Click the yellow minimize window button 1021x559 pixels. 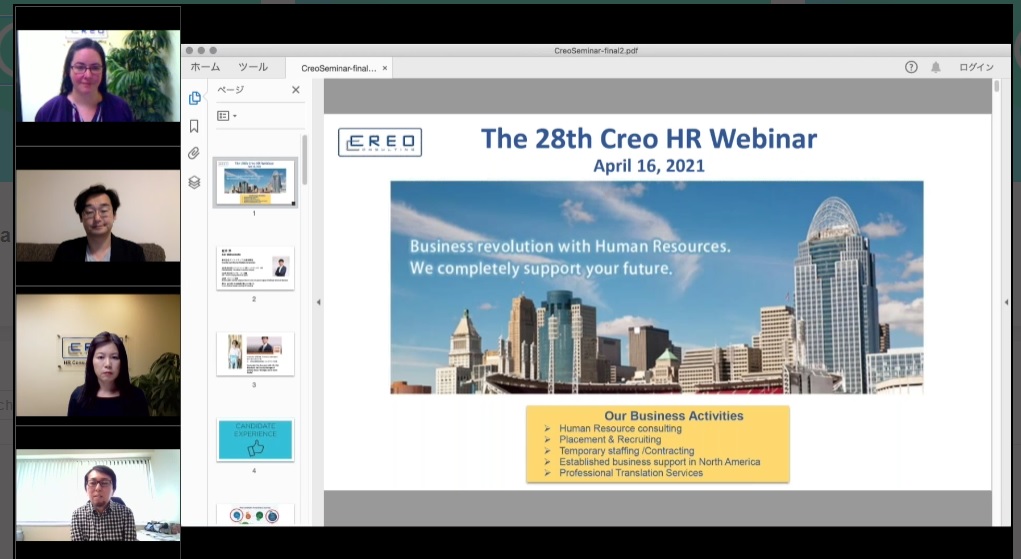pos(201,50)
